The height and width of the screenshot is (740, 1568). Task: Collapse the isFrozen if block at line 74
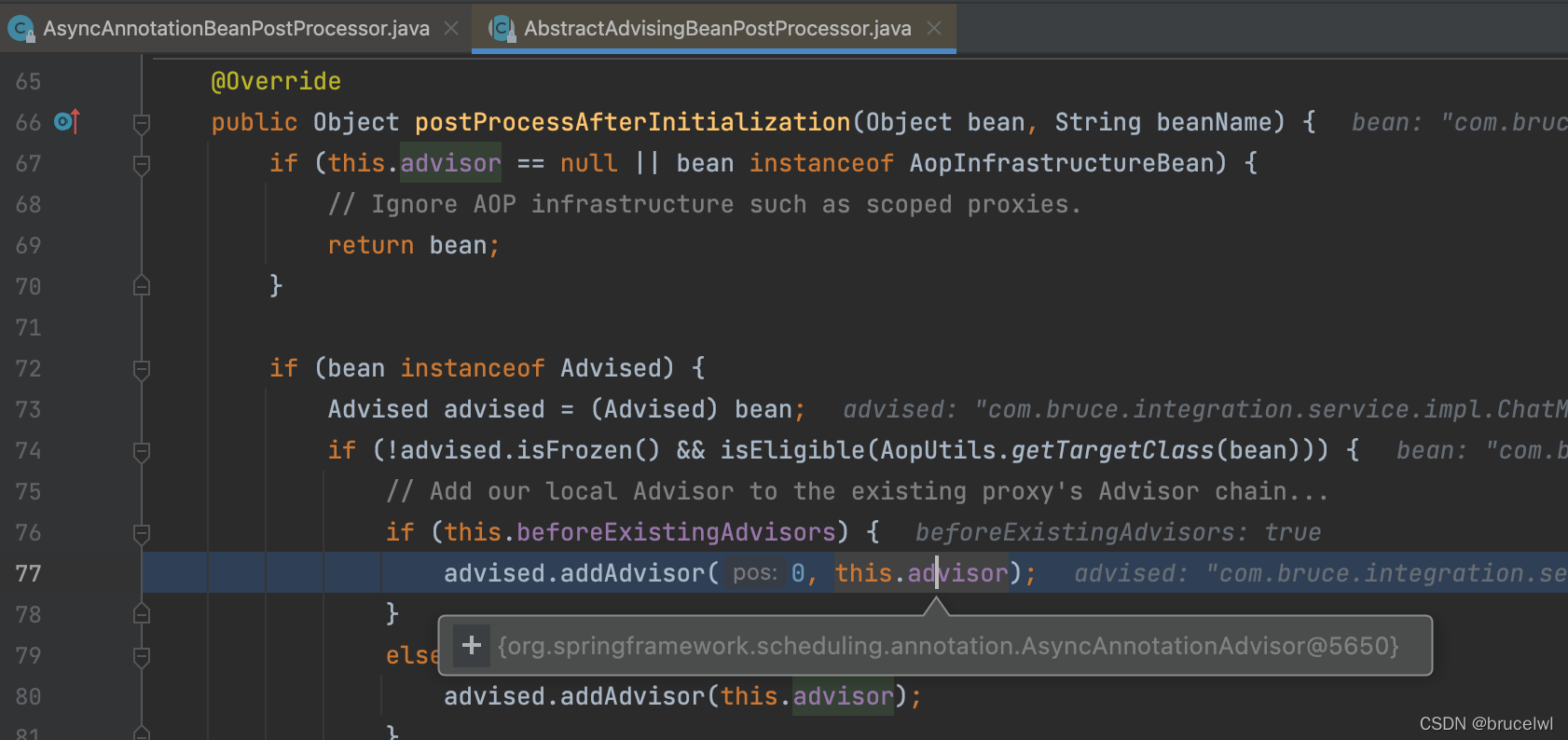pos(142,451)
